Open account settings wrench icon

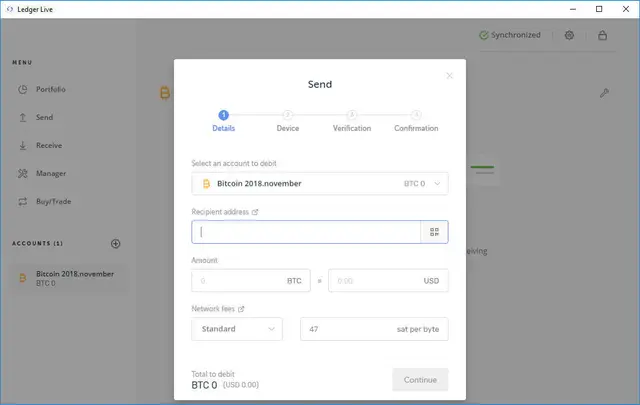pos(604,93)
